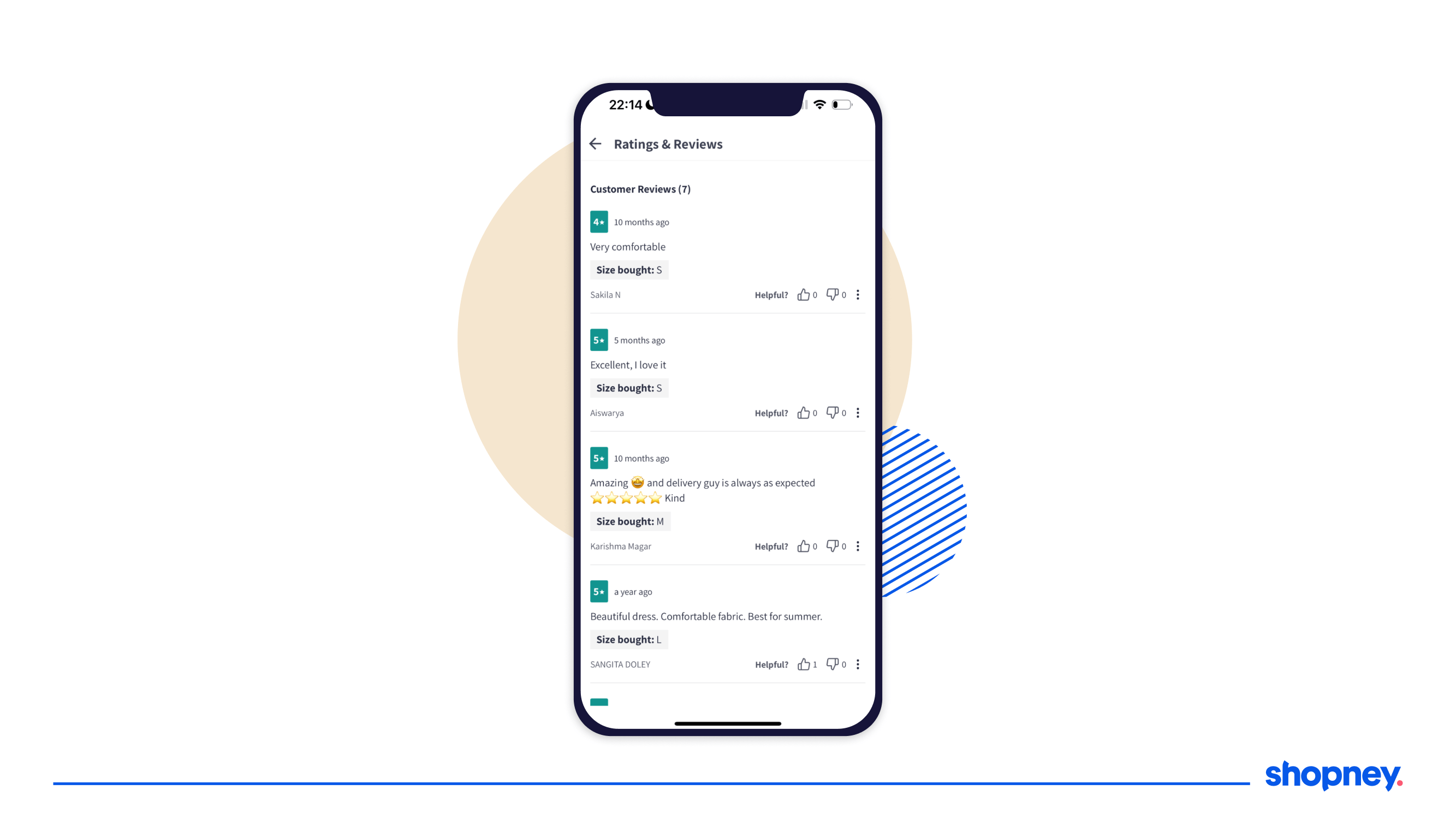1456x819 pixels.
Task: Tap the three-dot menu on SANGITA DOLEY's review
Action: click(x=856, y=664)
